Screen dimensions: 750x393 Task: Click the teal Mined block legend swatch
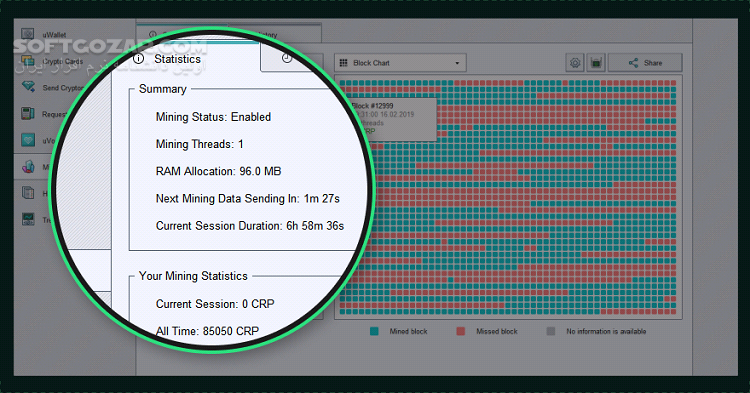374,331
